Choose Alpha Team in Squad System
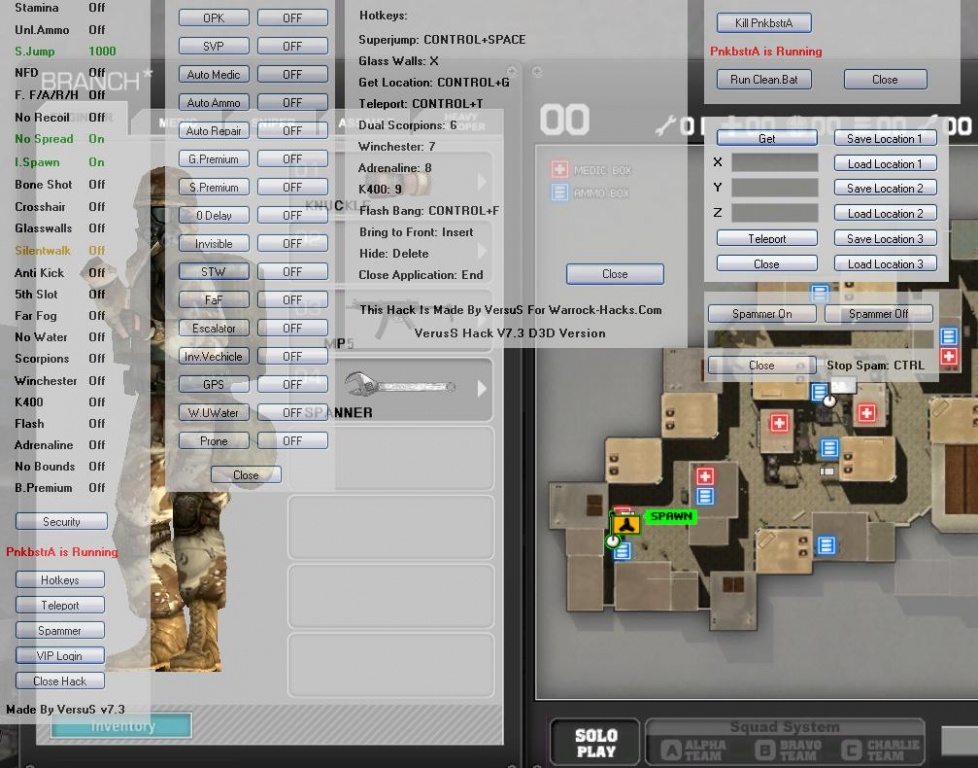This screenshot has width=978, height=768. (693, 749)
